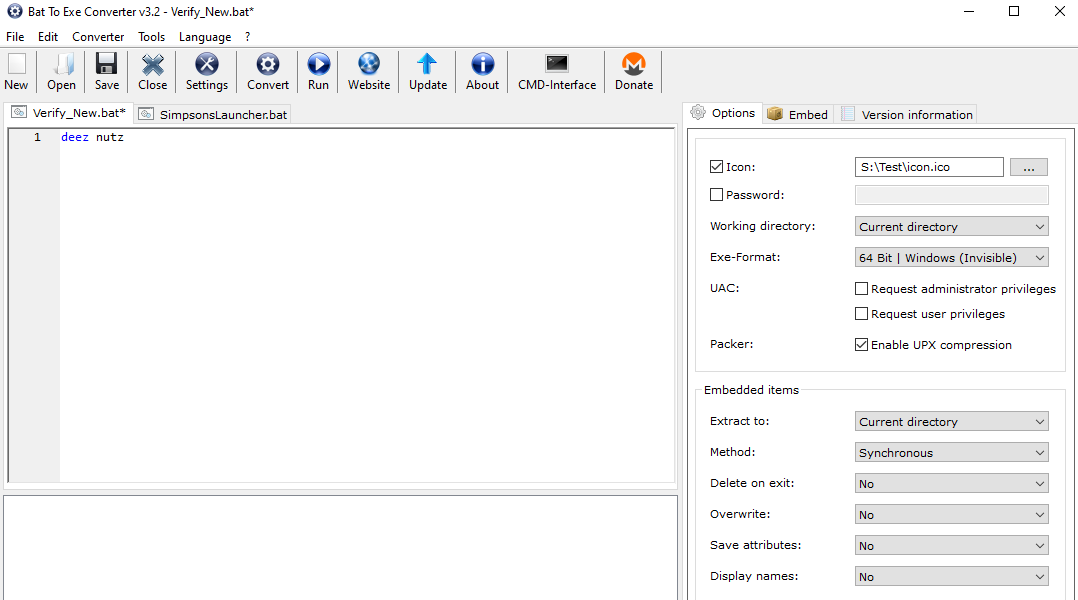Viewport: 1078px width, 600px height.
Task: Open Settings from the toolbar
Action: (207, 64)
